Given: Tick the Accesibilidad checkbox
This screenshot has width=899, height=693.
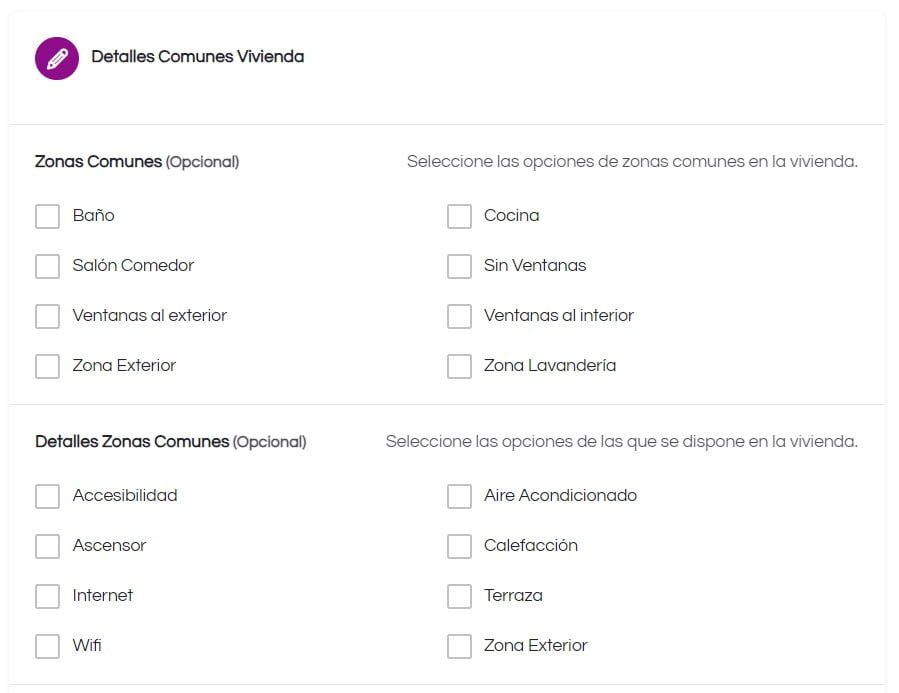Looking at the screenshot, I should [x=48, y=496].
